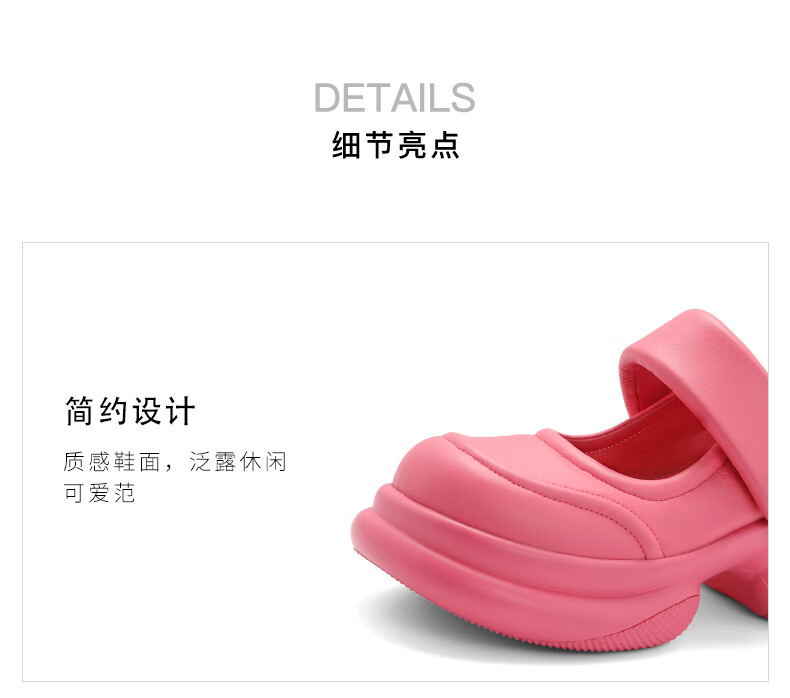Click the 质感鞋面 phrase in description
Screen dimensions: 790x698
pos(112,462)
